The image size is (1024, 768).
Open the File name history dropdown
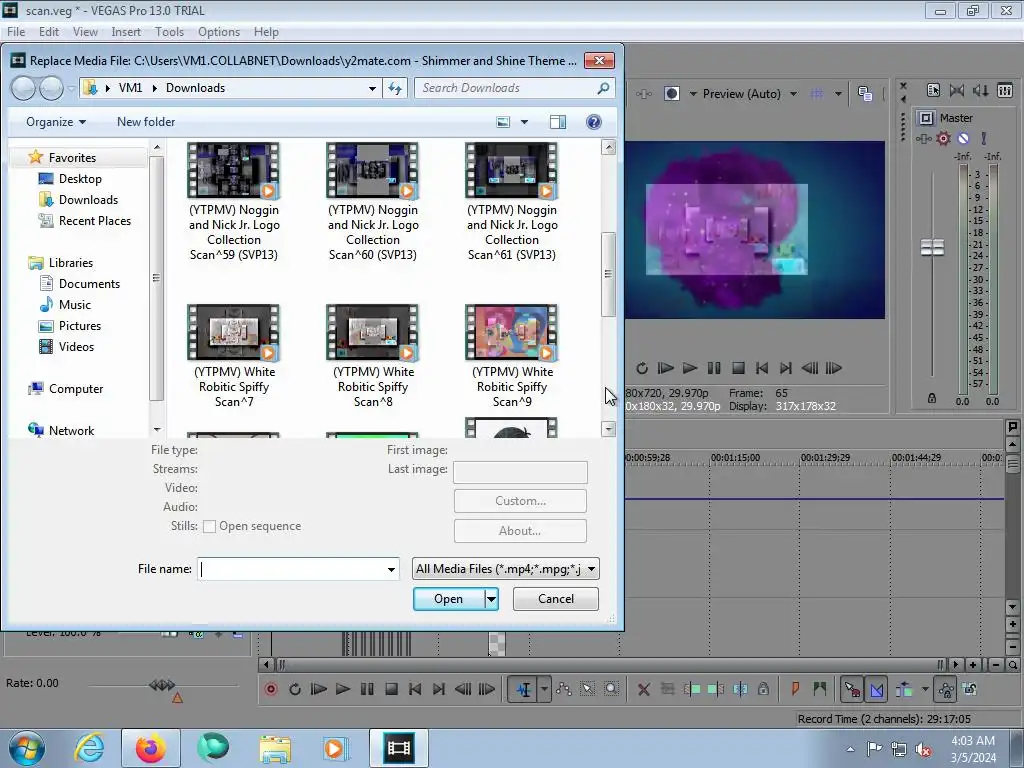pyautogui.click(x=391, y=569)
